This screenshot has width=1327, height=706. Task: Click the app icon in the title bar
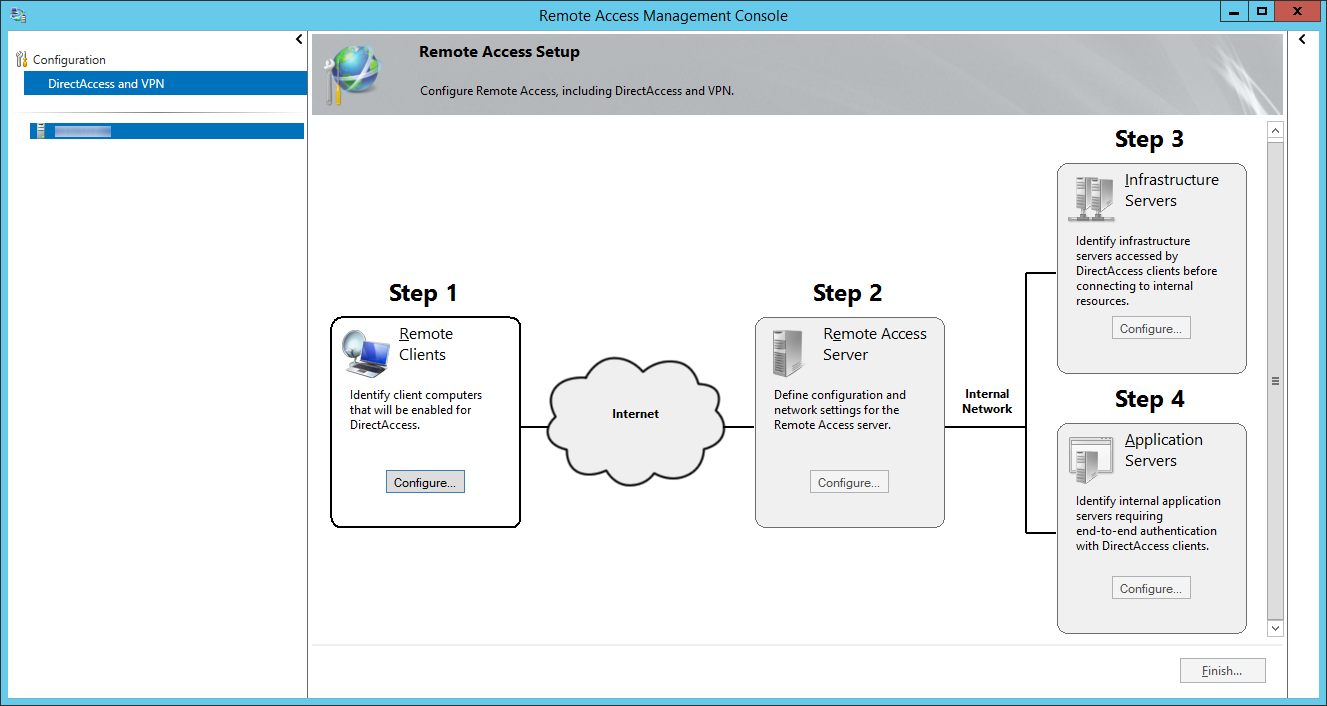(19, 15)
